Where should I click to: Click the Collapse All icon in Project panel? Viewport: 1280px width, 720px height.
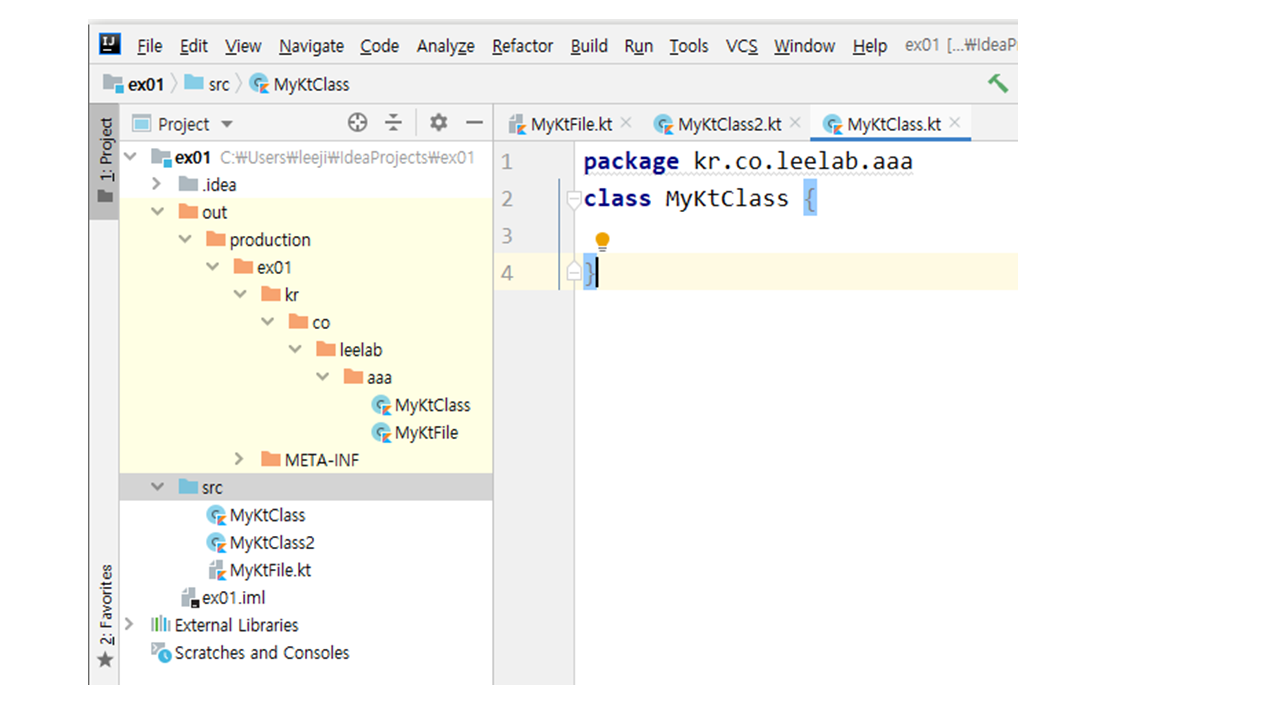394,123
